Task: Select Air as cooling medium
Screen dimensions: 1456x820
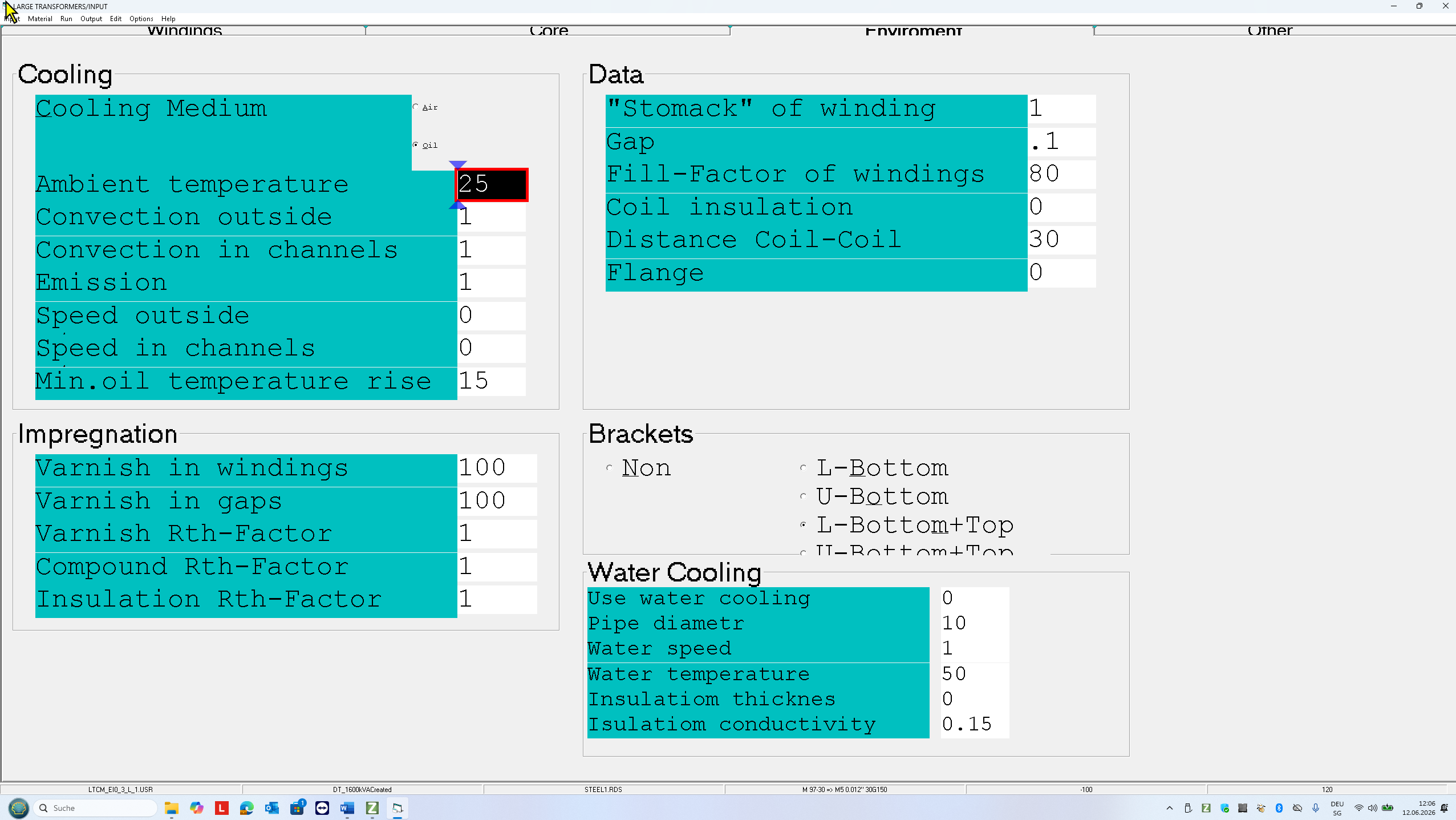Action: 425,107
